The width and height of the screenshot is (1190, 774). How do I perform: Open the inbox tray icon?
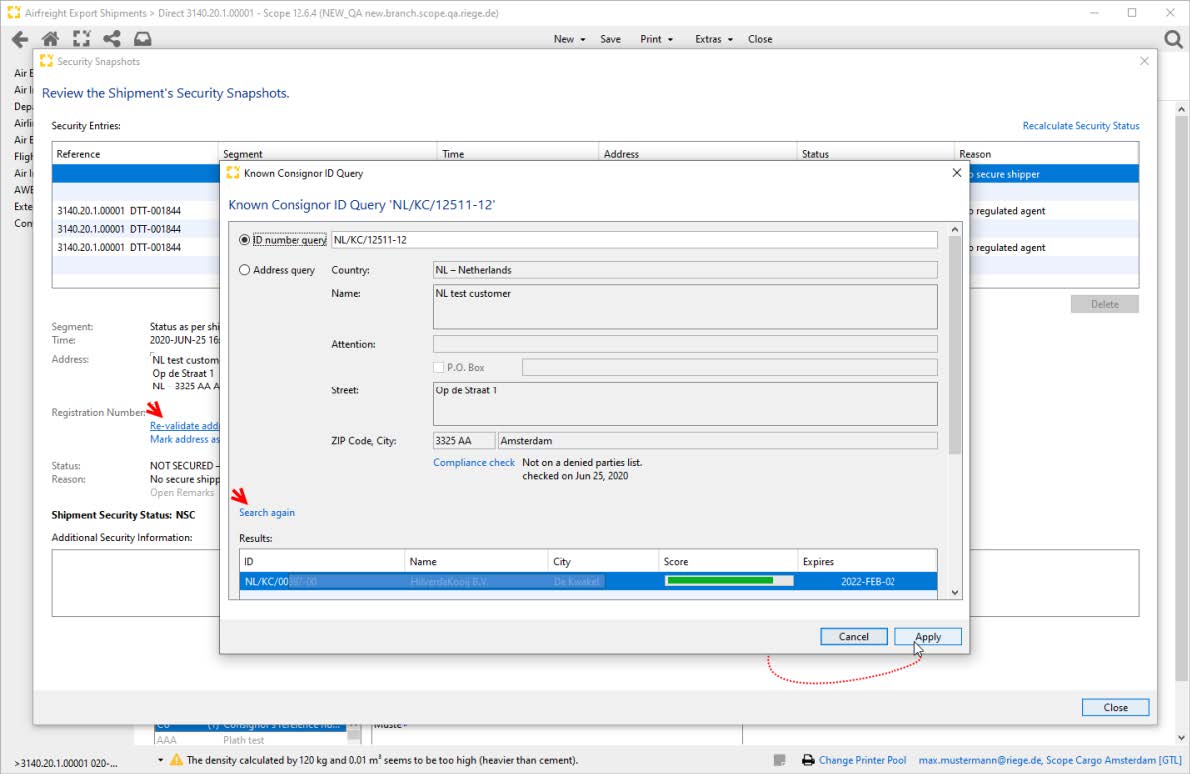pyautogui.click(x=143, y=39)
